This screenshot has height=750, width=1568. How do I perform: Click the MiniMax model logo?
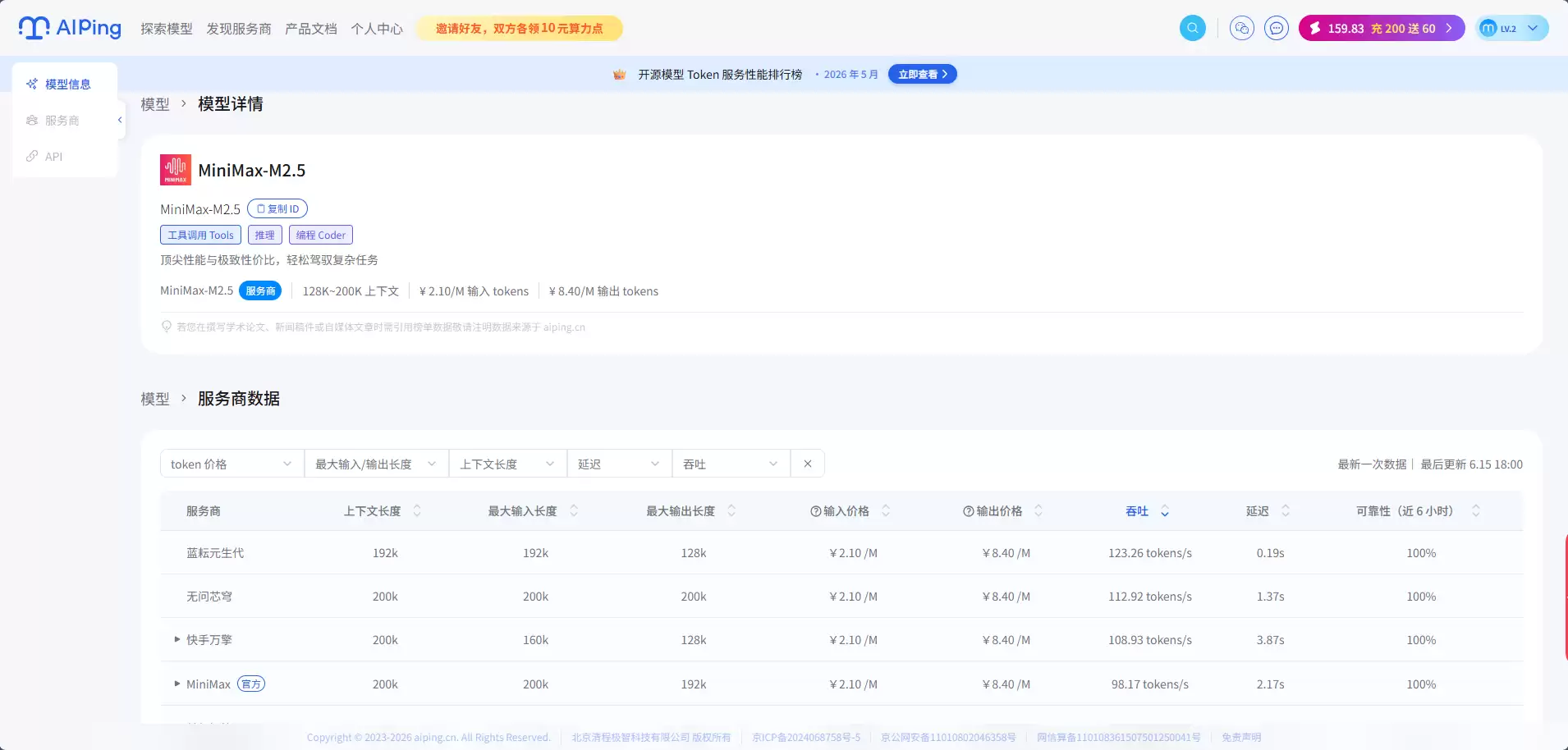pyautogui.click(x=176, y=170)
